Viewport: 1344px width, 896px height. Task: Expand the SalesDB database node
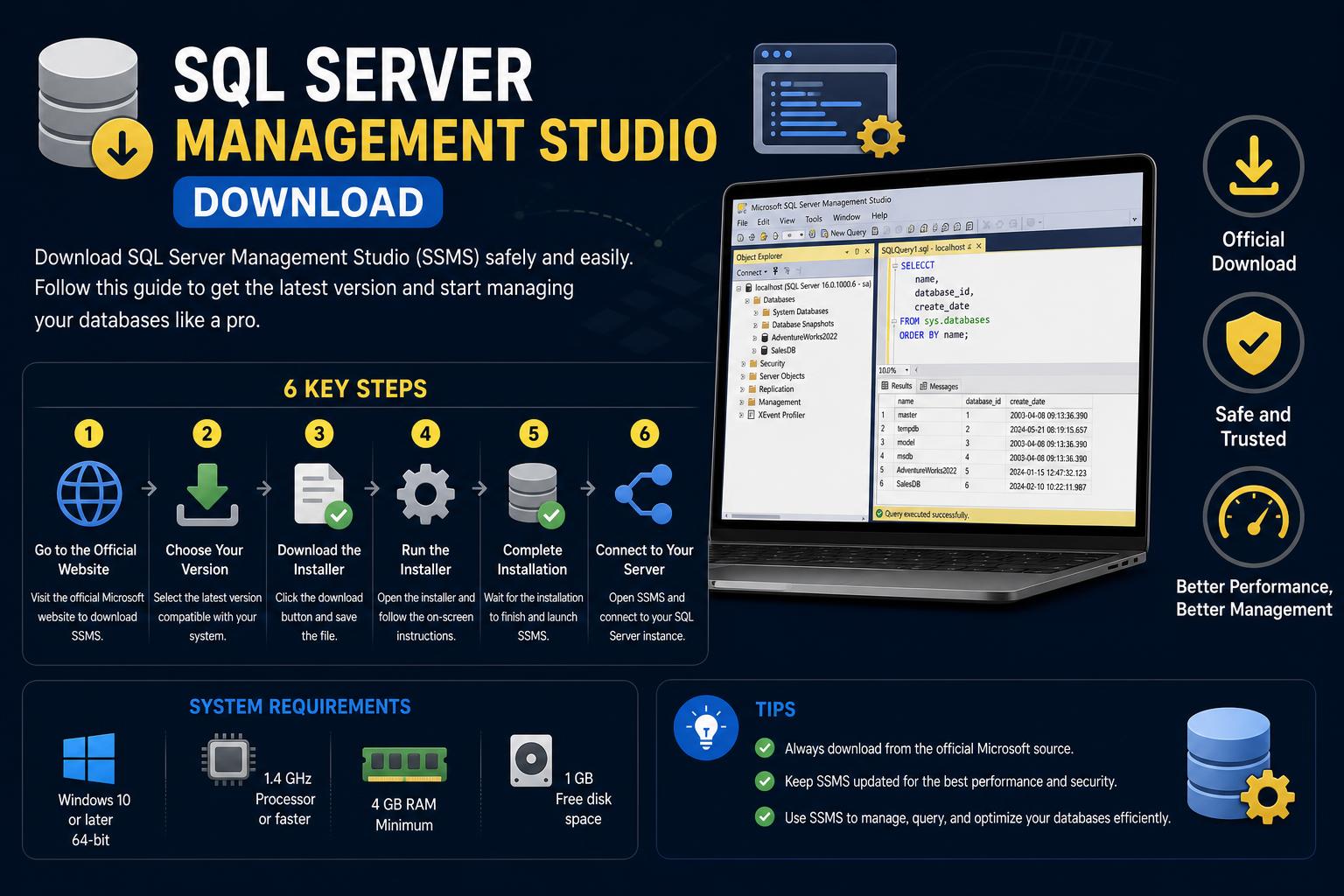coord(754,351)
